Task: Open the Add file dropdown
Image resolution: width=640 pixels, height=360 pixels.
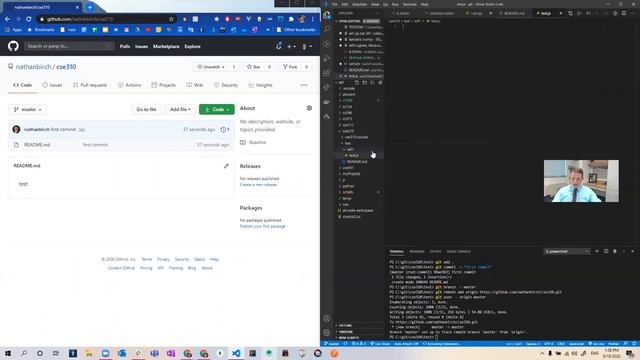Action: (180, 109)
